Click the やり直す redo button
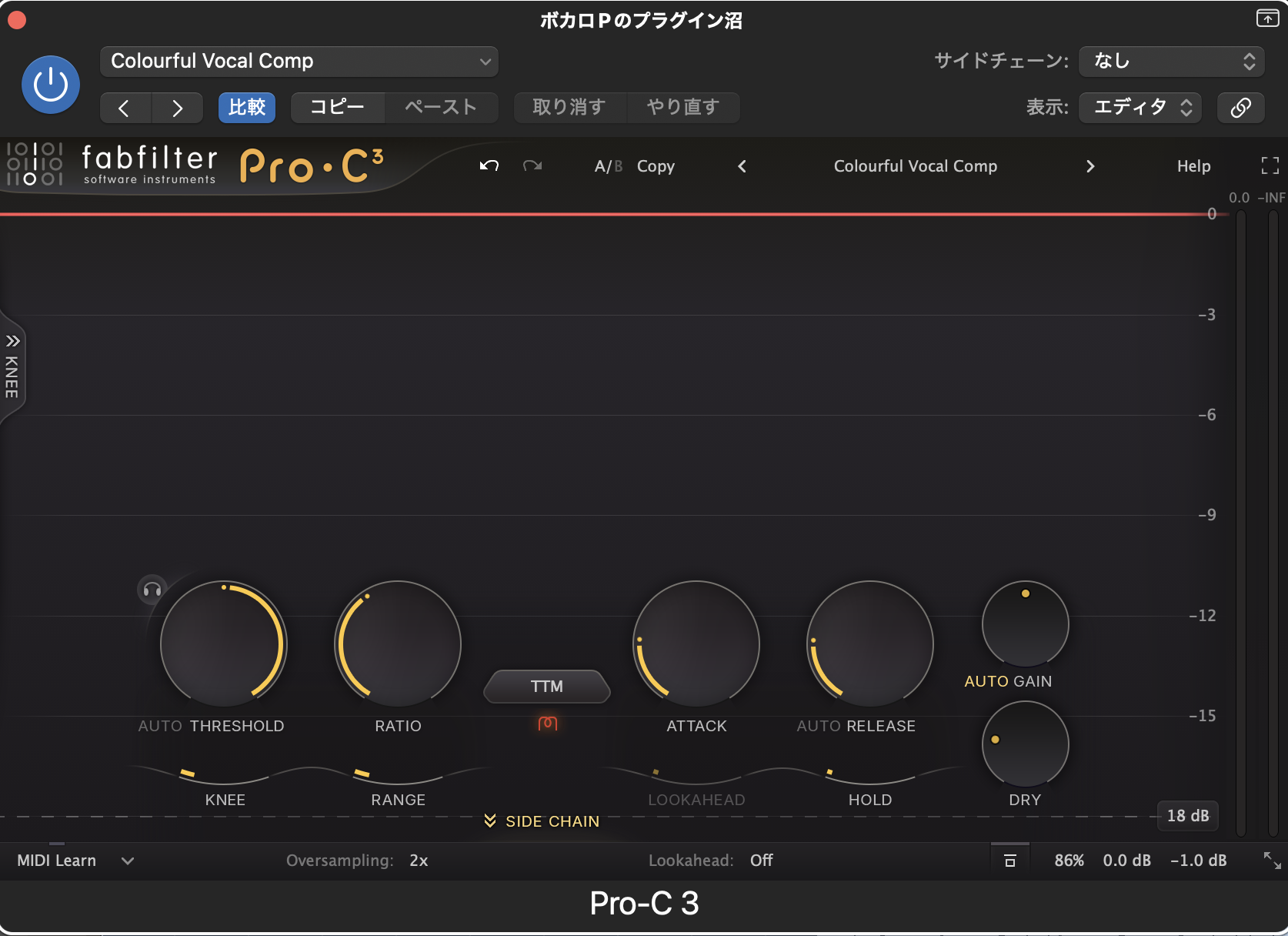Screen dimensions: 1288x936 click(683, 108)
